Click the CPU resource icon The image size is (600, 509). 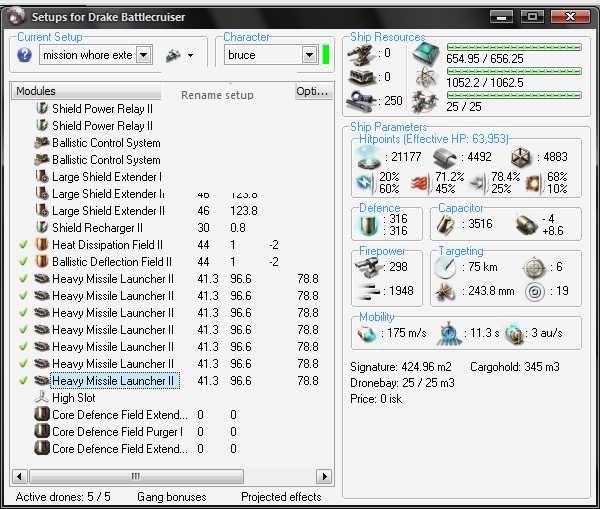(426, 54)
